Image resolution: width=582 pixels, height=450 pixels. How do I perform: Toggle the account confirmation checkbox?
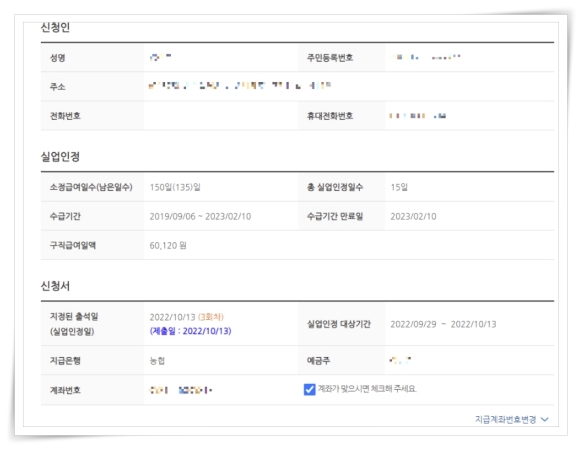click(x=309, y=389)
